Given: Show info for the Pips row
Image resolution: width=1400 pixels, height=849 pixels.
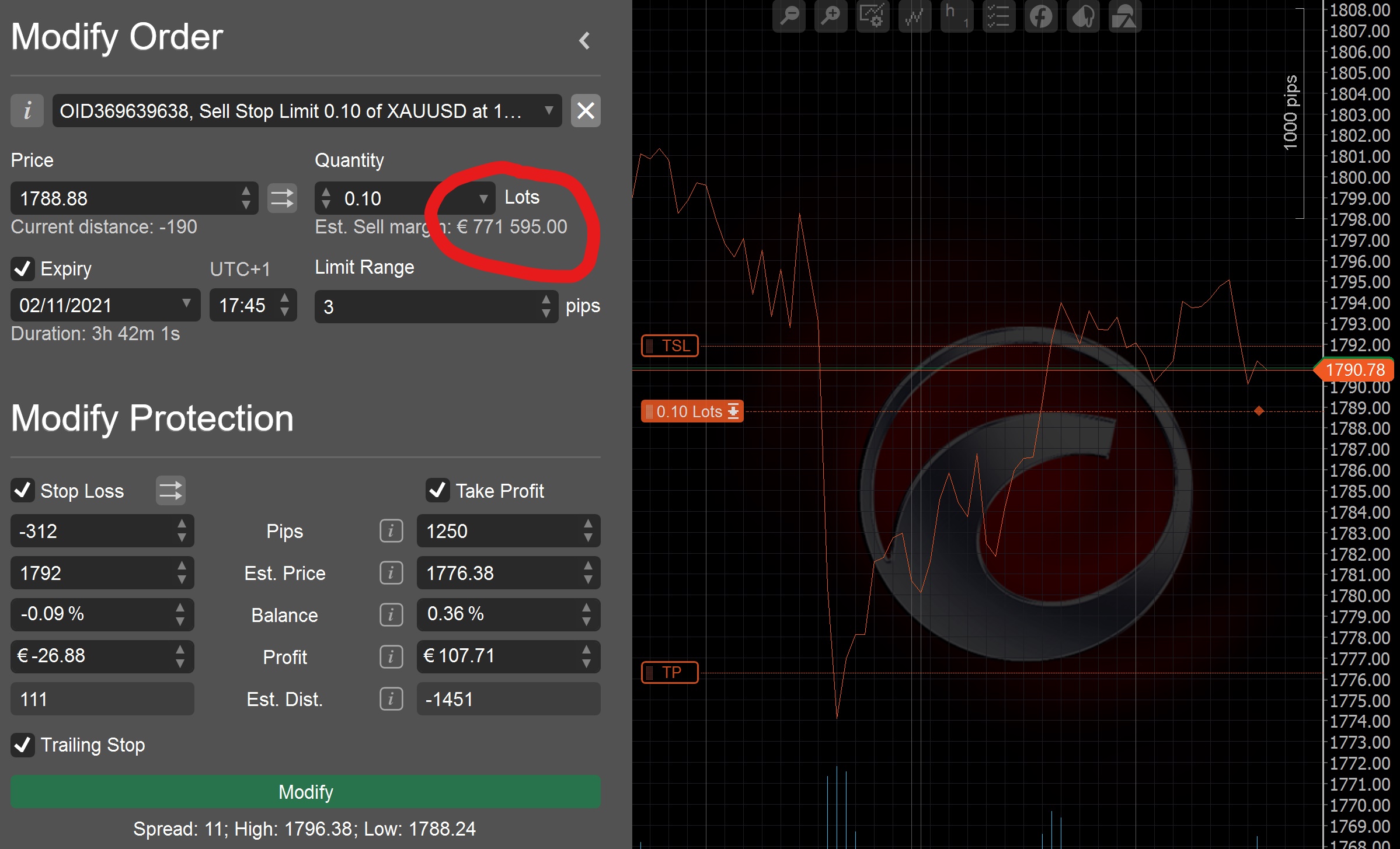Looking at the screenshot, I should tap(391, 531).
